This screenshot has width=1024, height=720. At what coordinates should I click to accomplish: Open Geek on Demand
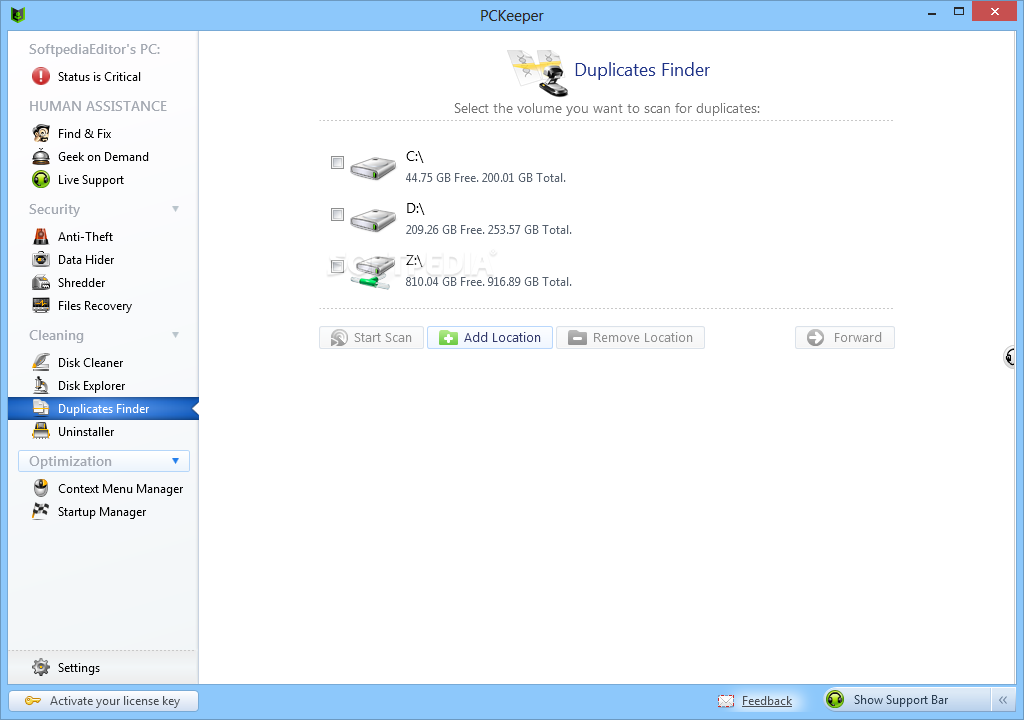tap(103, 157)
